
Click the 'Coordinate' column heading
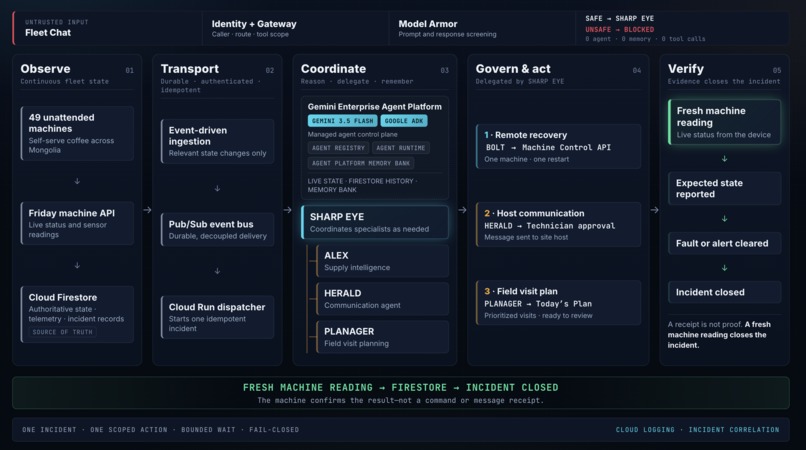[334, 69]
